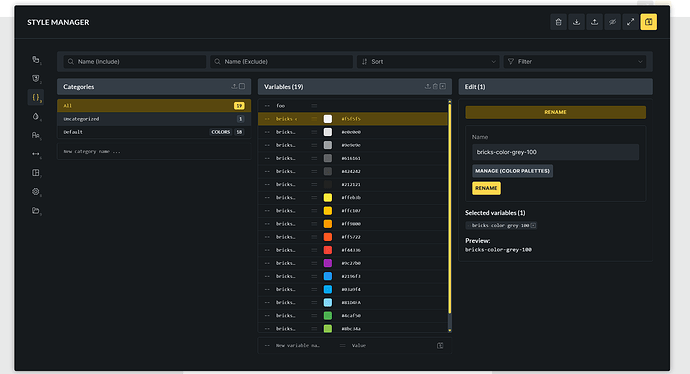The width and height of the screenshot is (690, 374).
Task: Click the wide RENAME bar in Edit panel
Action: tap(555, 112)
